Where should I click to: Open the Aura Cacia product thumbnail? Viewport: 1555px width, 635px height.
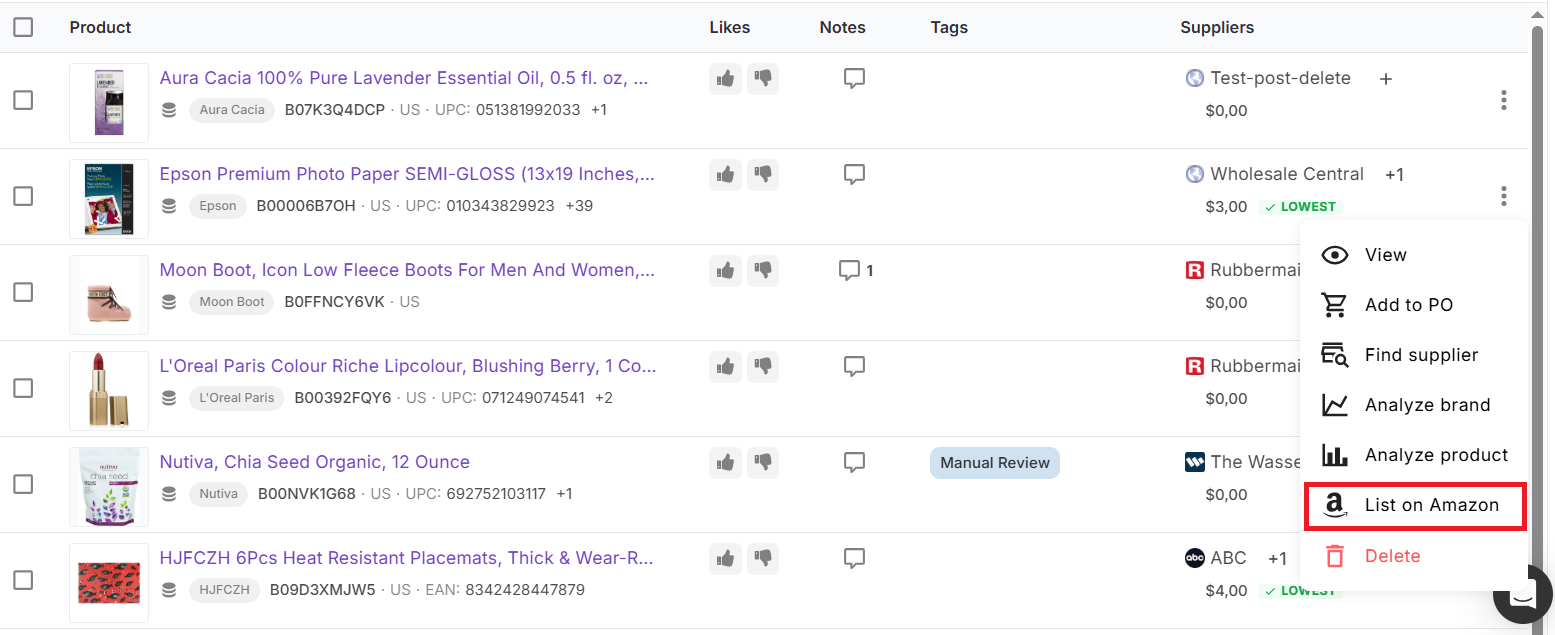pyautogui.click(x=109, y=103)
